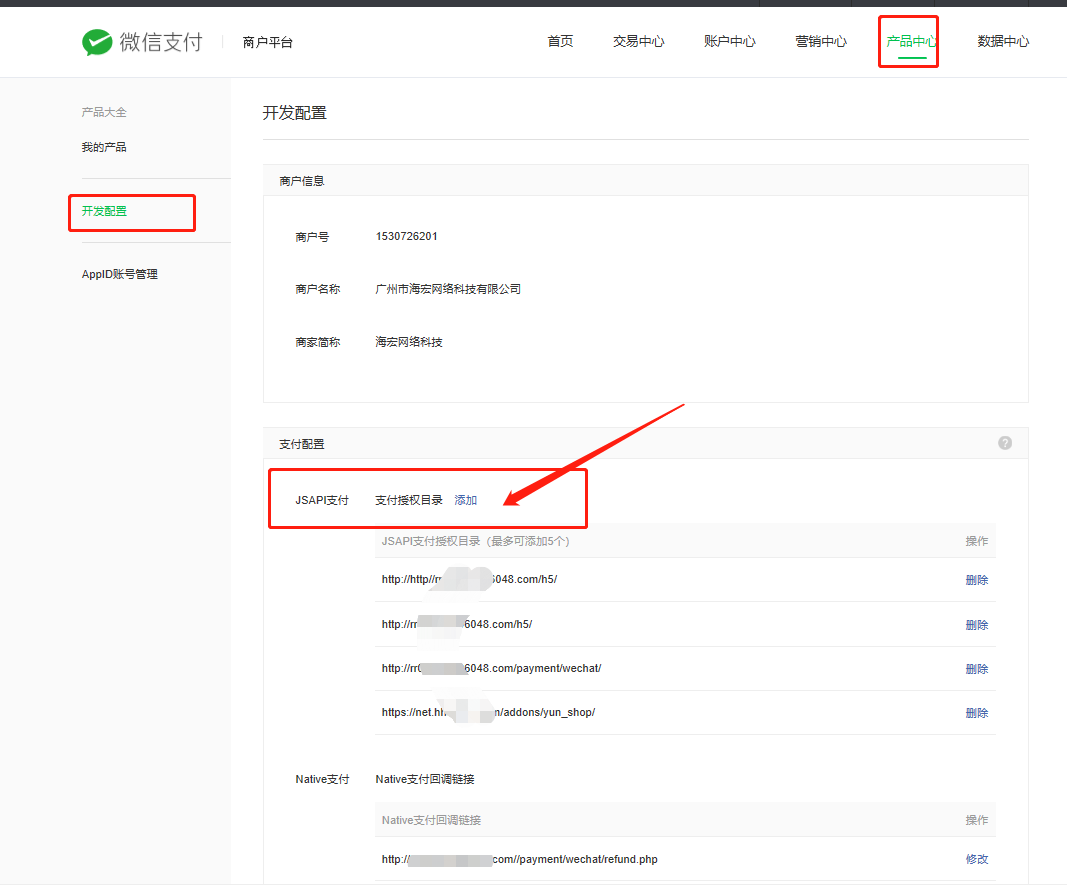Click the payment/wechat/ URL text
The width and height of the screenshot is (1067, 889).
491,668
